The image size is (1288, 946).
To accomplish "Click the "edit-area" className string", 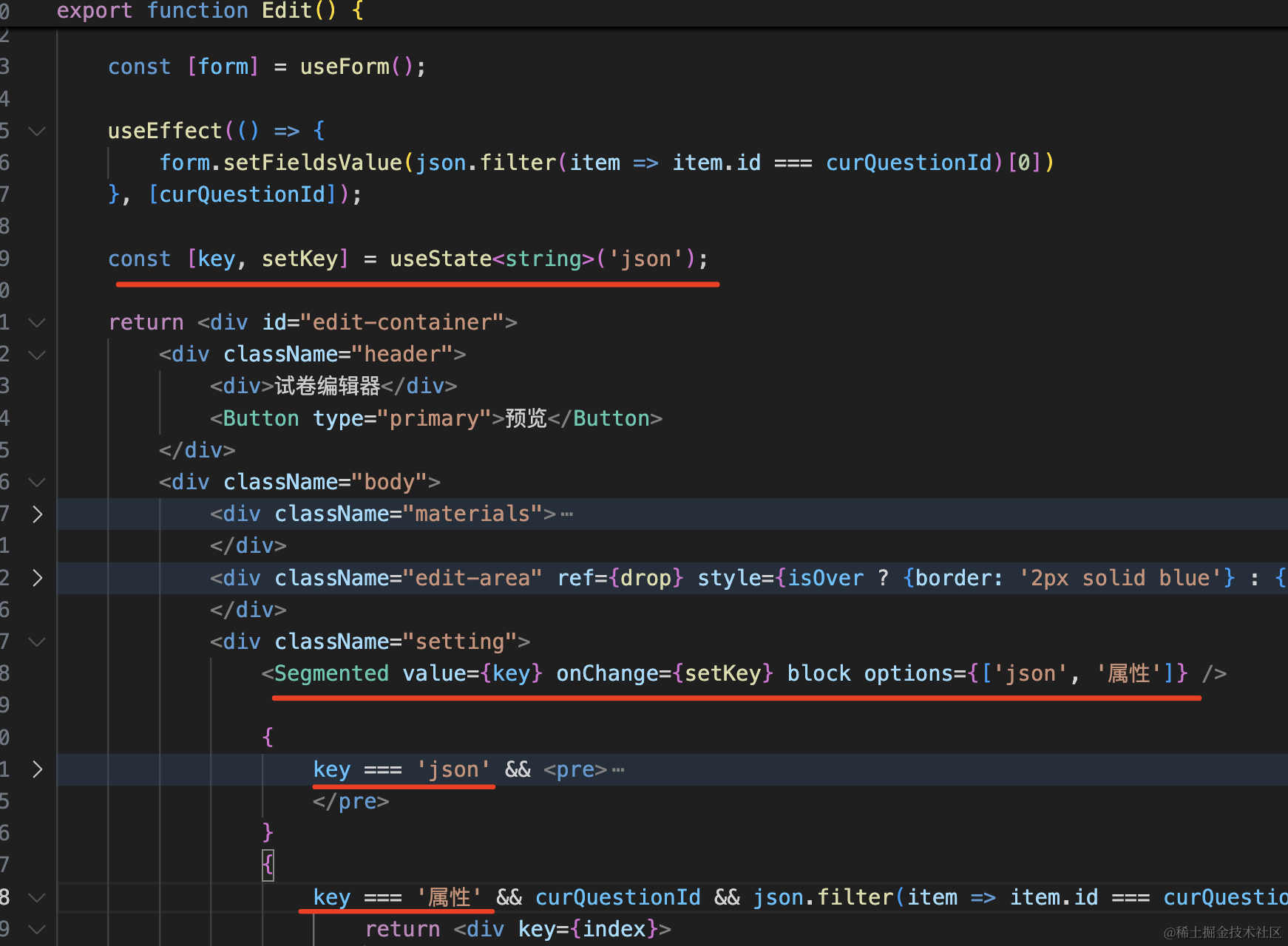I will point(472,578).
